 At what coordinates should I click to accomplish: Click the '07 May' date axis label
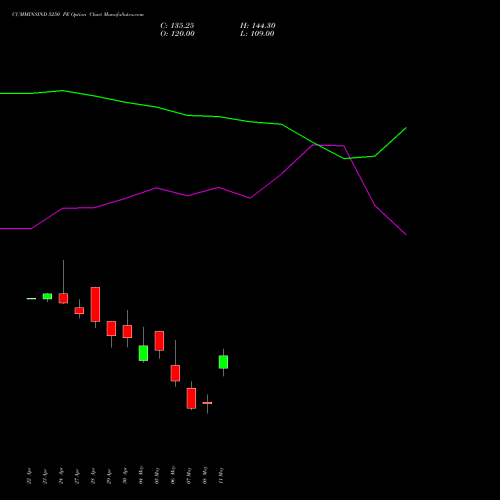click(x=189, y=475)
